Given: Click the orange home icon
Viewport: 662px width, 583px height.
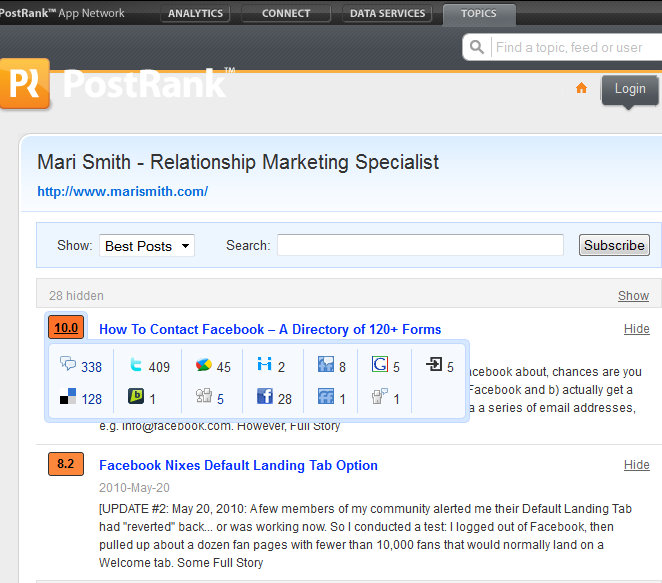Looking at the screenshot, I should (581, 88).
